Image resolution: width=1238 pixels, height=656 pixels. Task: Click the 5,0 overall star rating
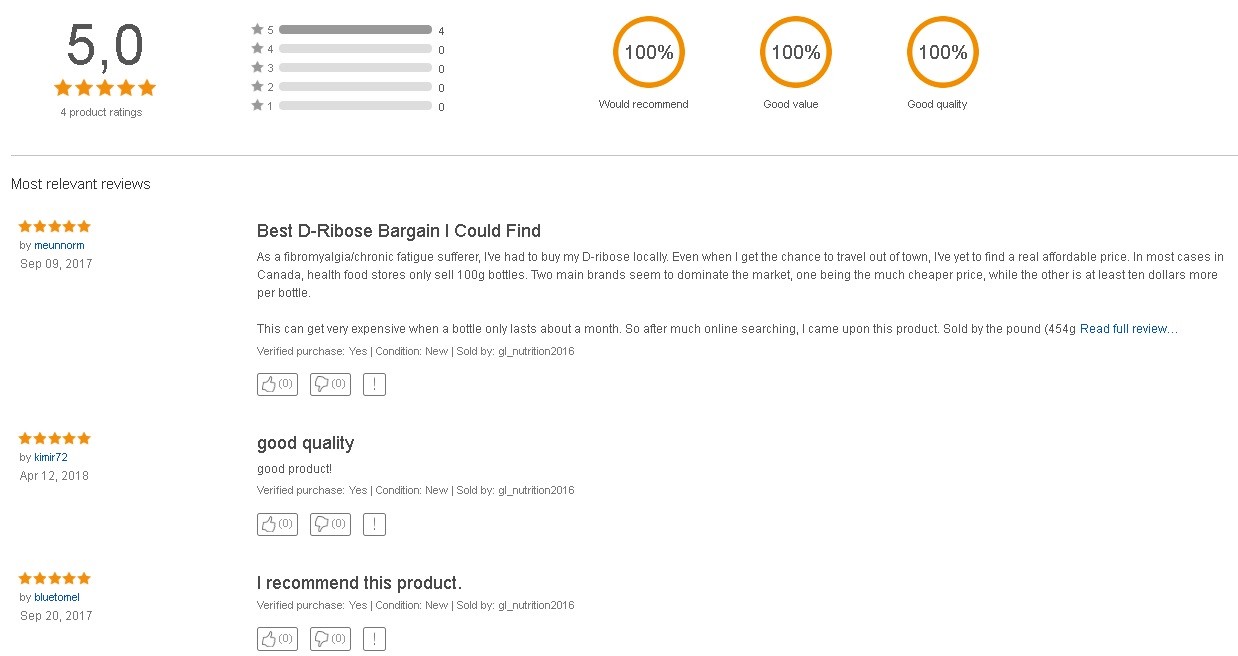point(105,88)
